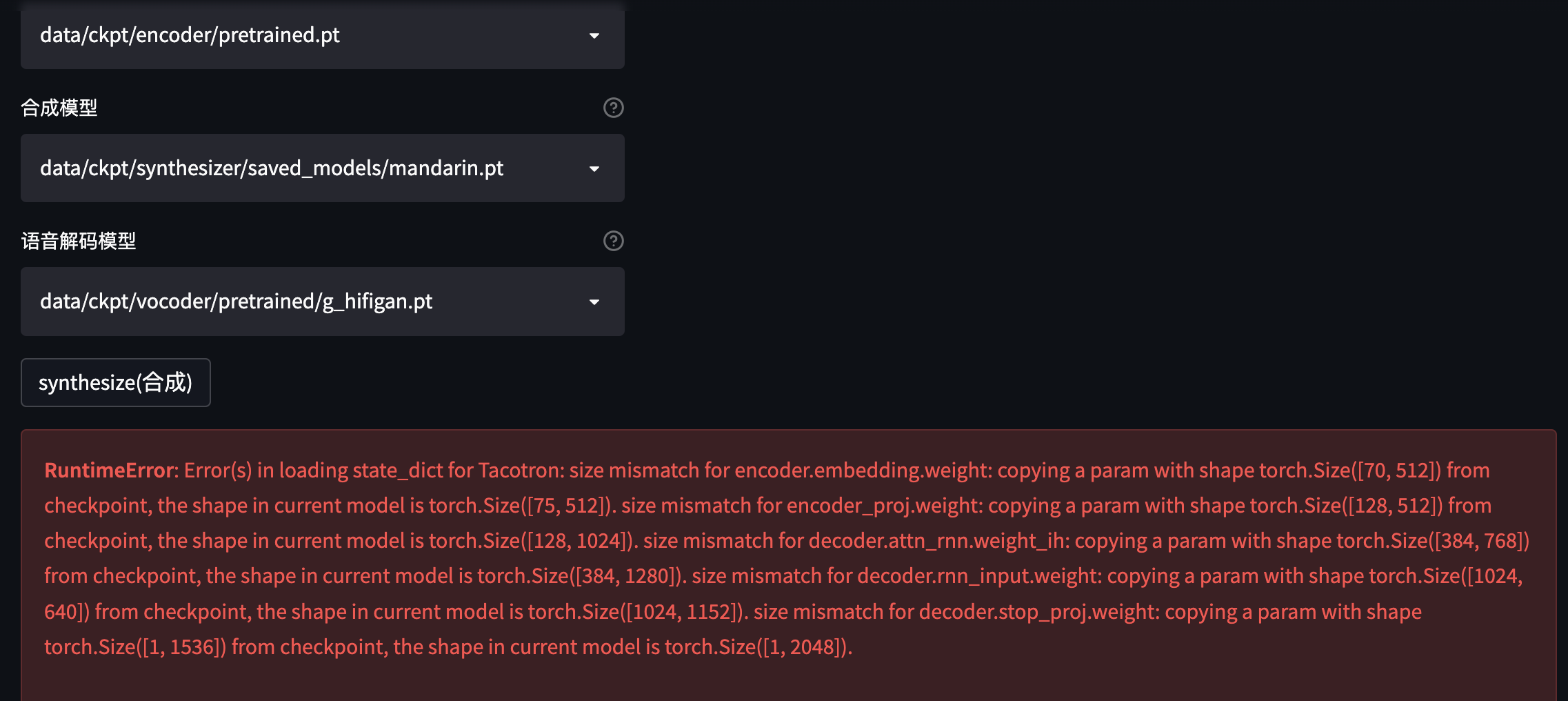Click the 语音解码模型 section label
Viewport: 1568px width, 701px height.
click(78, 241)
